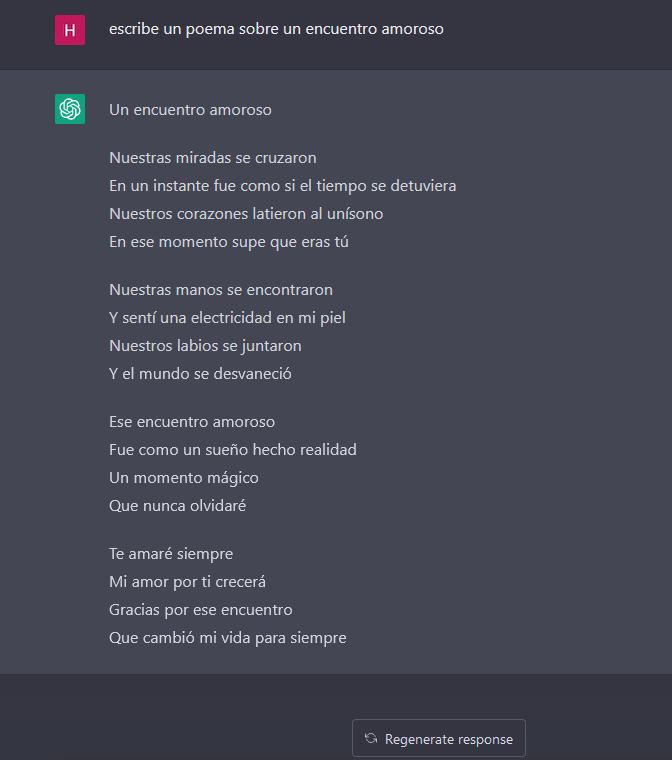The image size is (672, 760).
Task: Click the line "Nuestros corazones latieron al unísono"
Action: (246, 214)
